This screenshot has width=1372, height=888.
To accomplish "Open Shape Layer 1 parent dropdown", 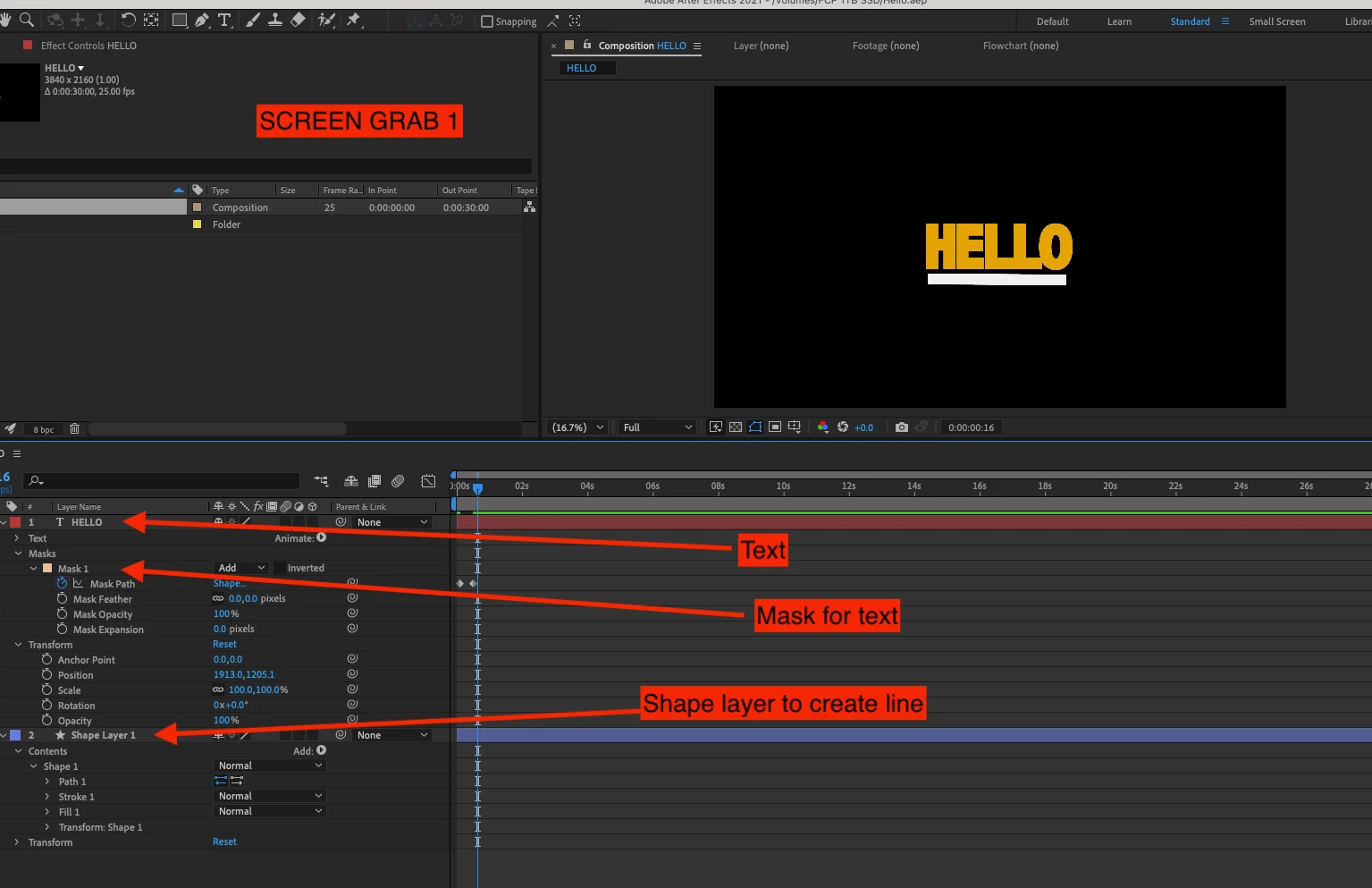I will click(x=392, y=735).
